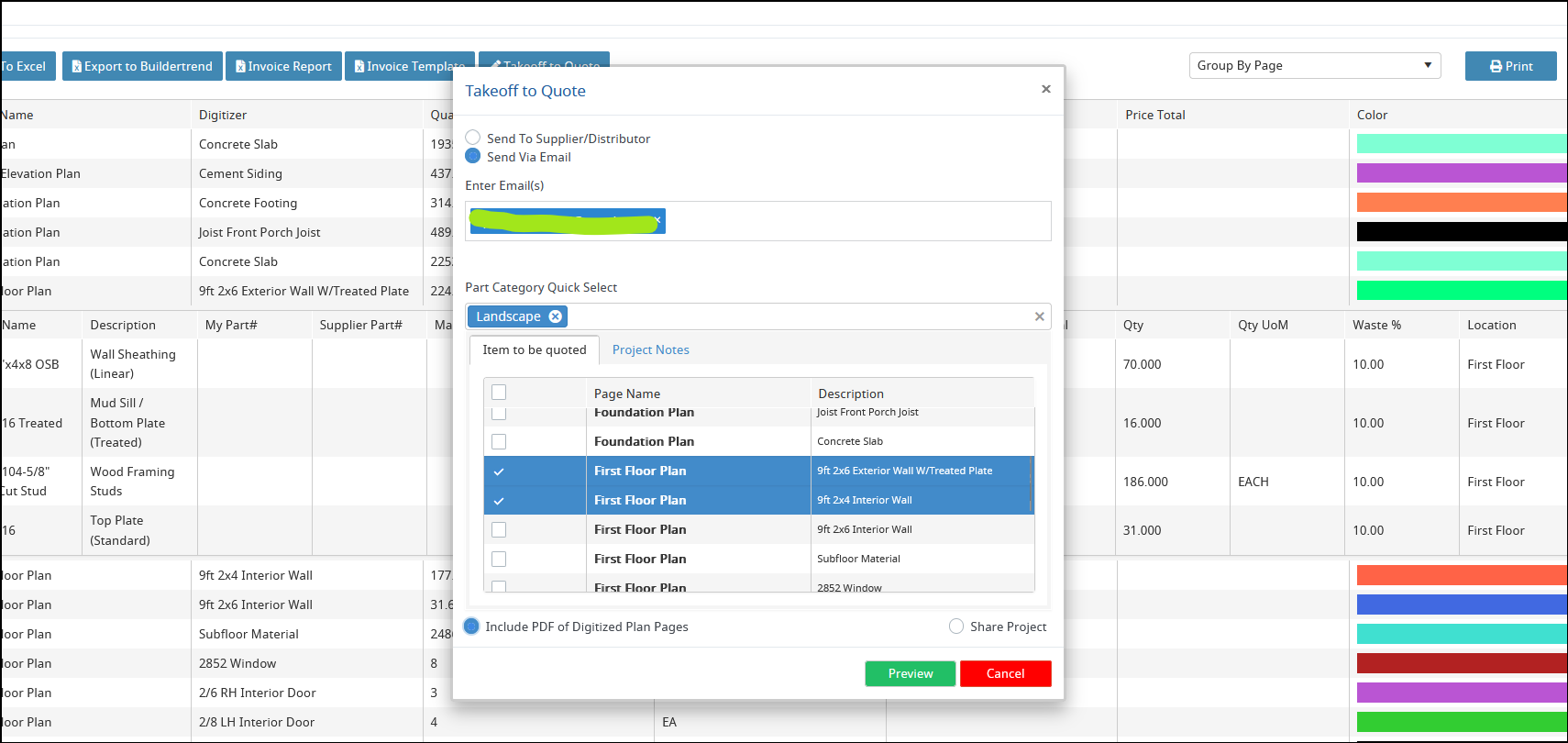Click the purple swatch for Cement Siding
This screenshot has width=1568, height=743.
pyautogui.click(x=1462, y=172)
